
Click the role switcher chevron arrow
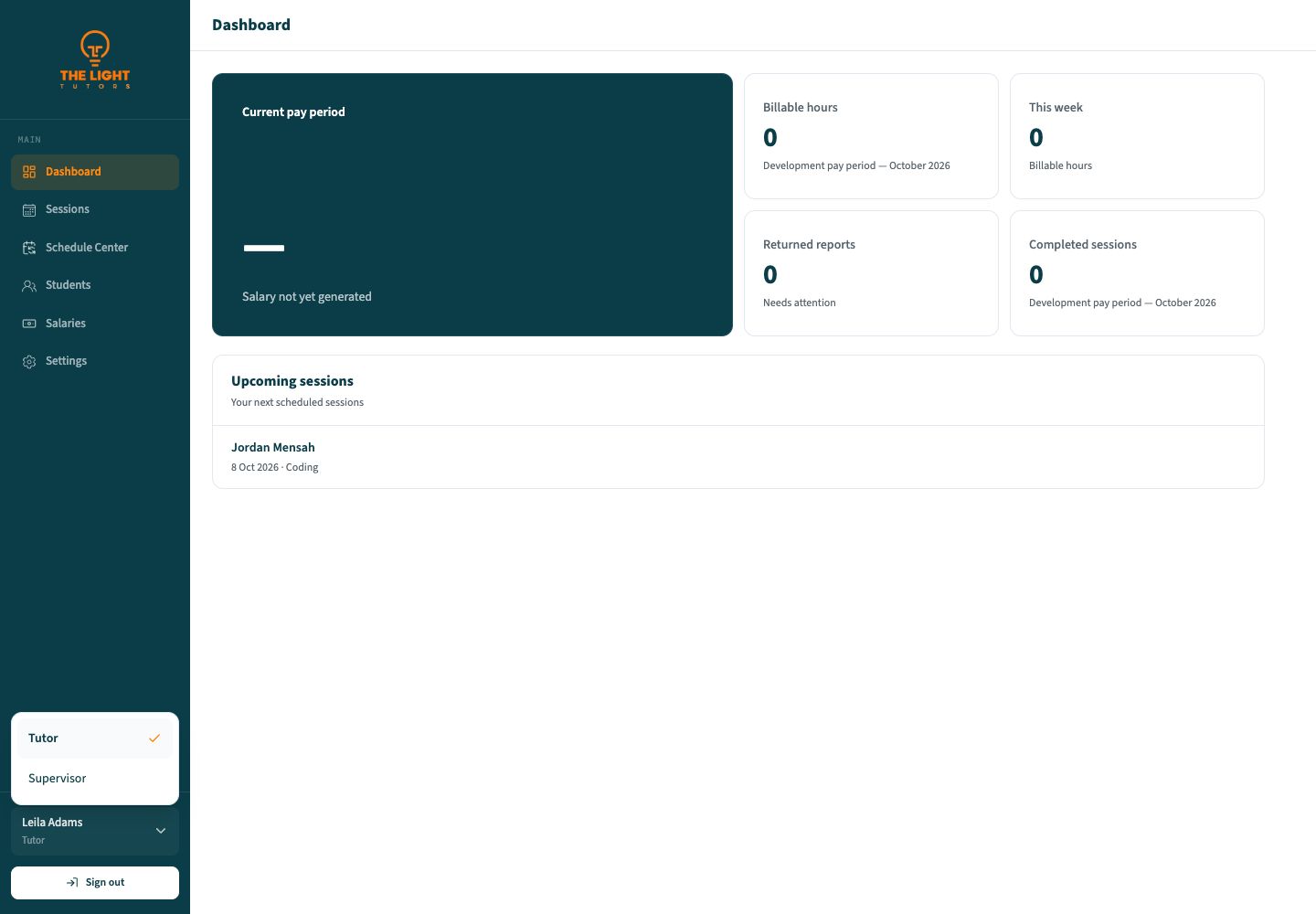click(x=161, y=831)
